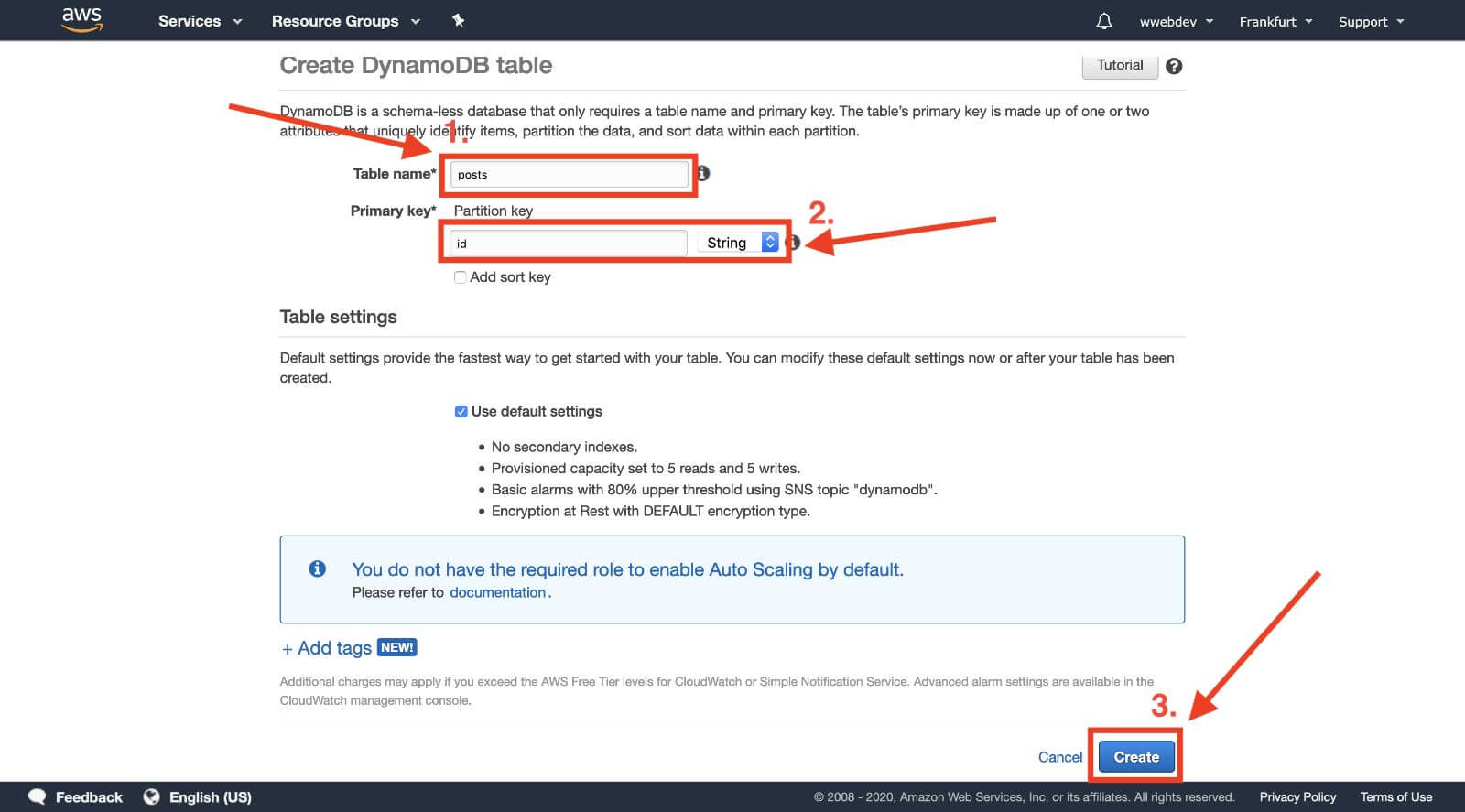Show info icon next to partition key type
Screen dimensions: 1465x812
pos(794,243)
